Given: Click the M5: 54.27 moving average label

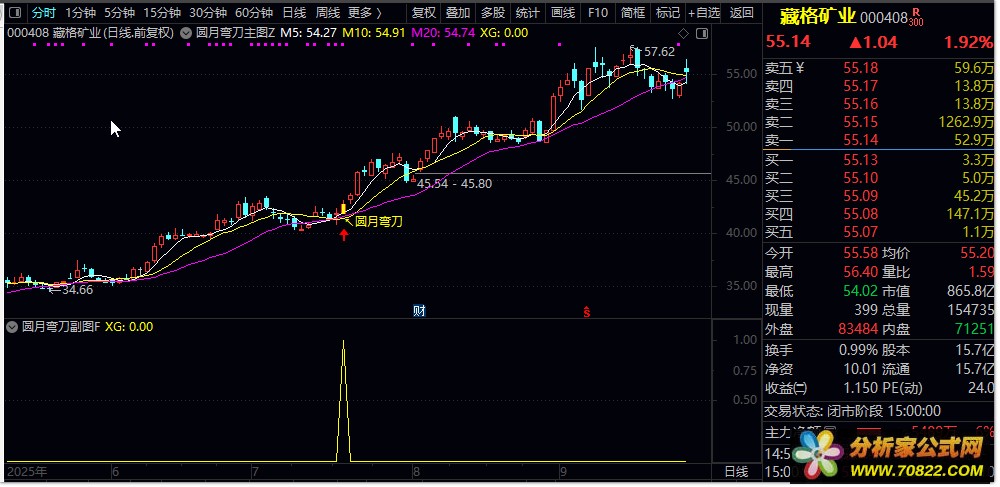Looking at the screenshot, I should 309,33.
